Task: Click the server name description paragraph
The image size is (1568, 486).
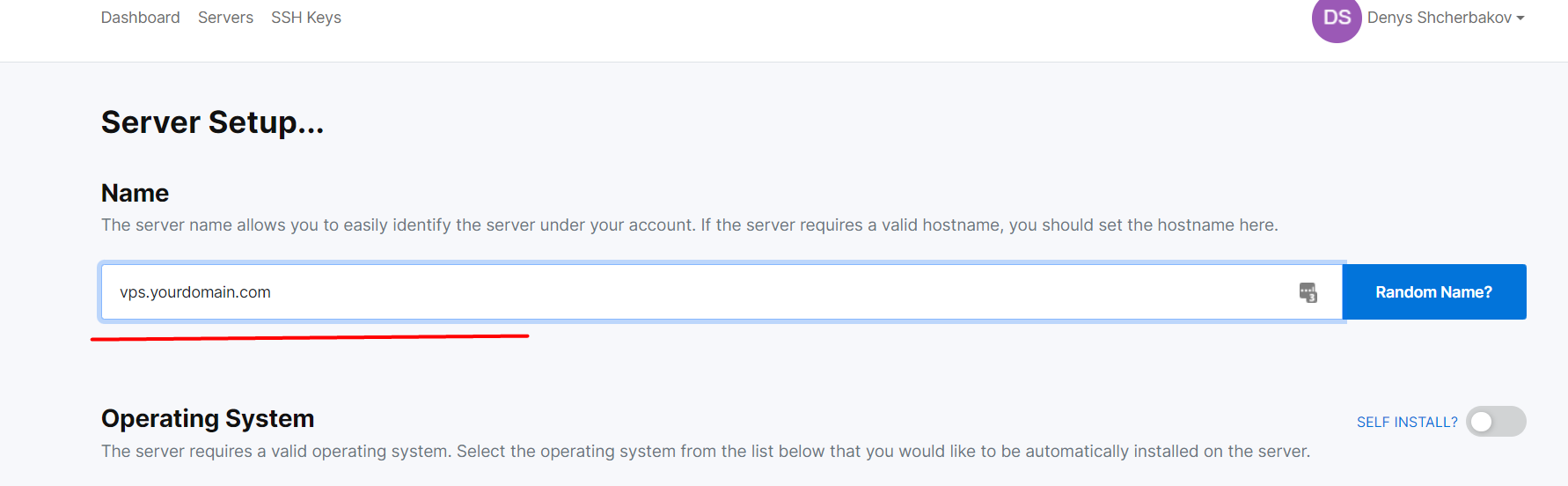Action: 690,225
